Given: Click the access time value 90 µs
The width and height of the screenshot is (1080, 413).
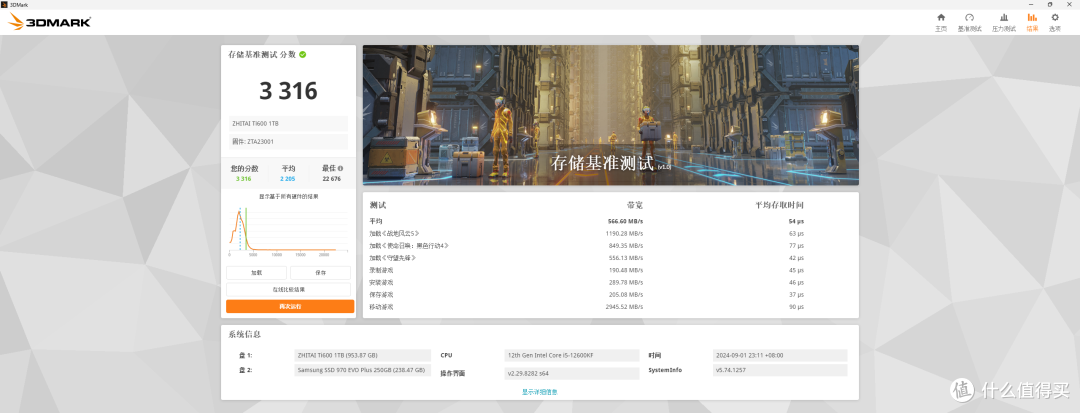Looking at the screenshot, I should (x=797, y=307).
